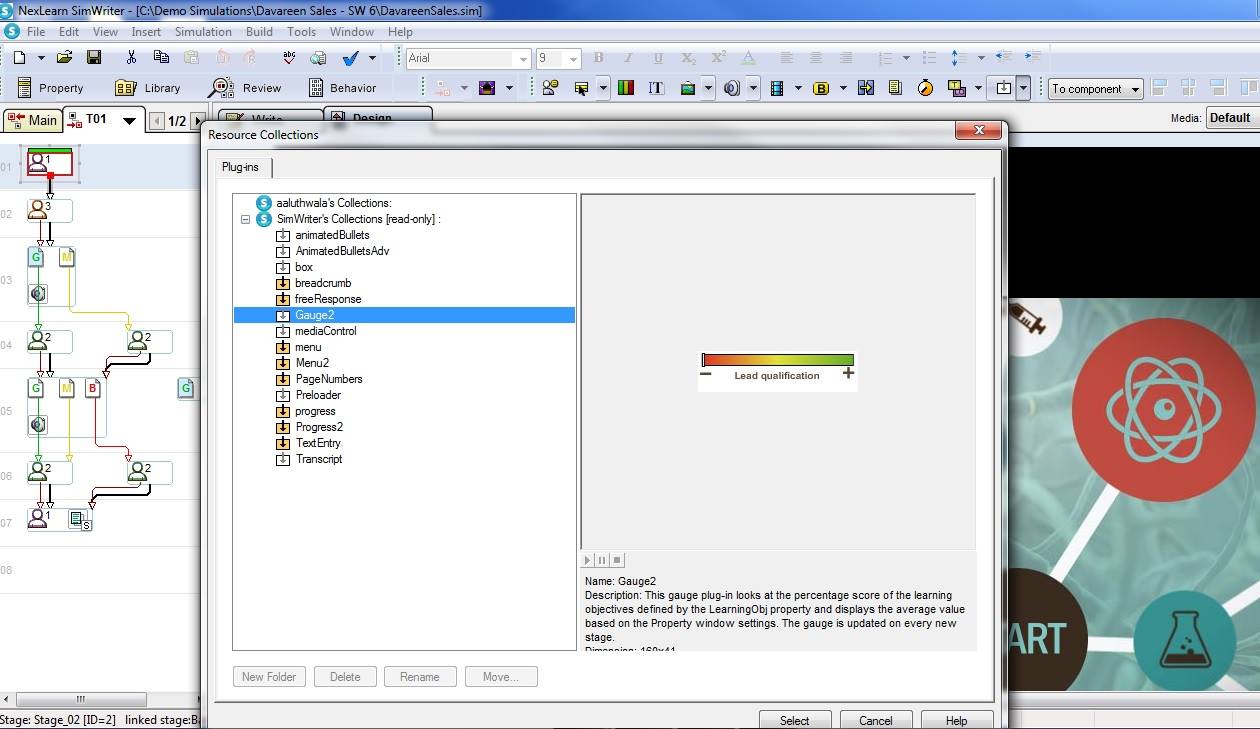Open the Tools menu

click(x=301, y=32)
